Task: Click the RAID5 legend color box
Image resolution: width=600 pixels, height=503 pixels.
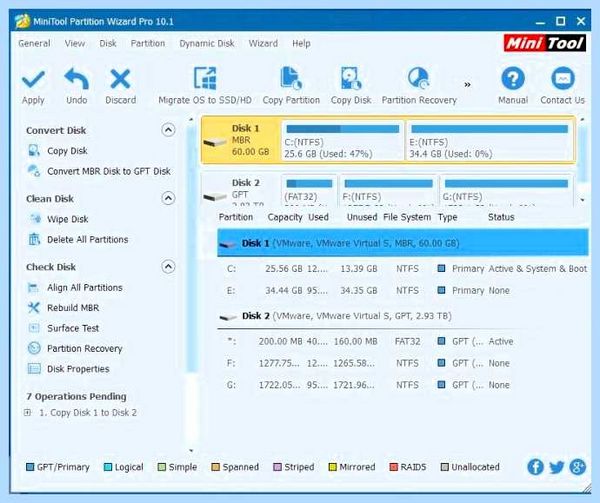Action: (393, 467)
